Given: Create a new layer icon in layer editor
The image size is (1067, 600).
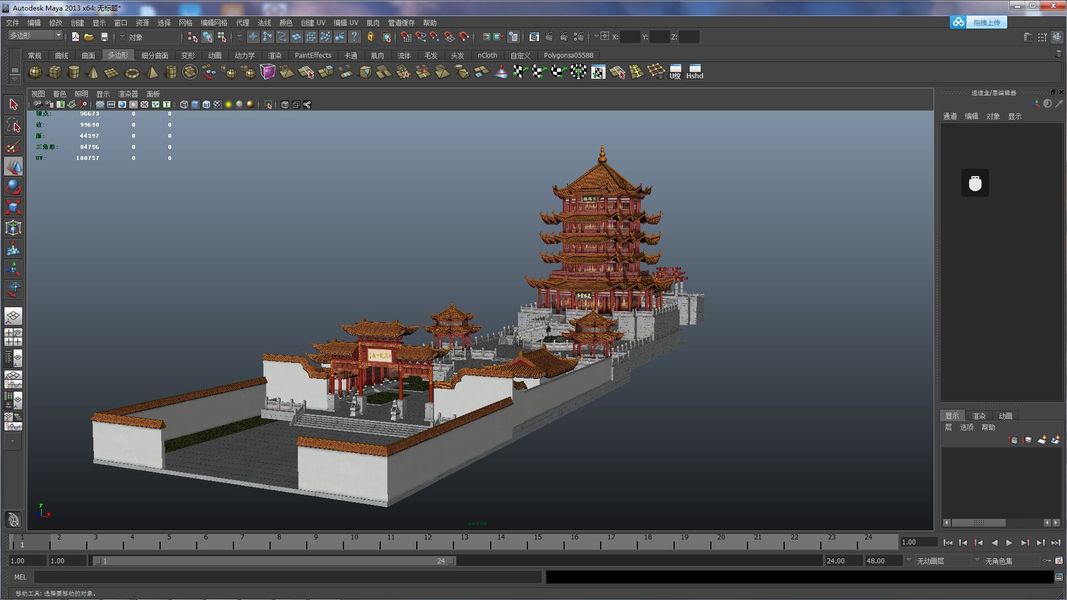Looking at the screenshot, I should click(x=1042, y=440).
